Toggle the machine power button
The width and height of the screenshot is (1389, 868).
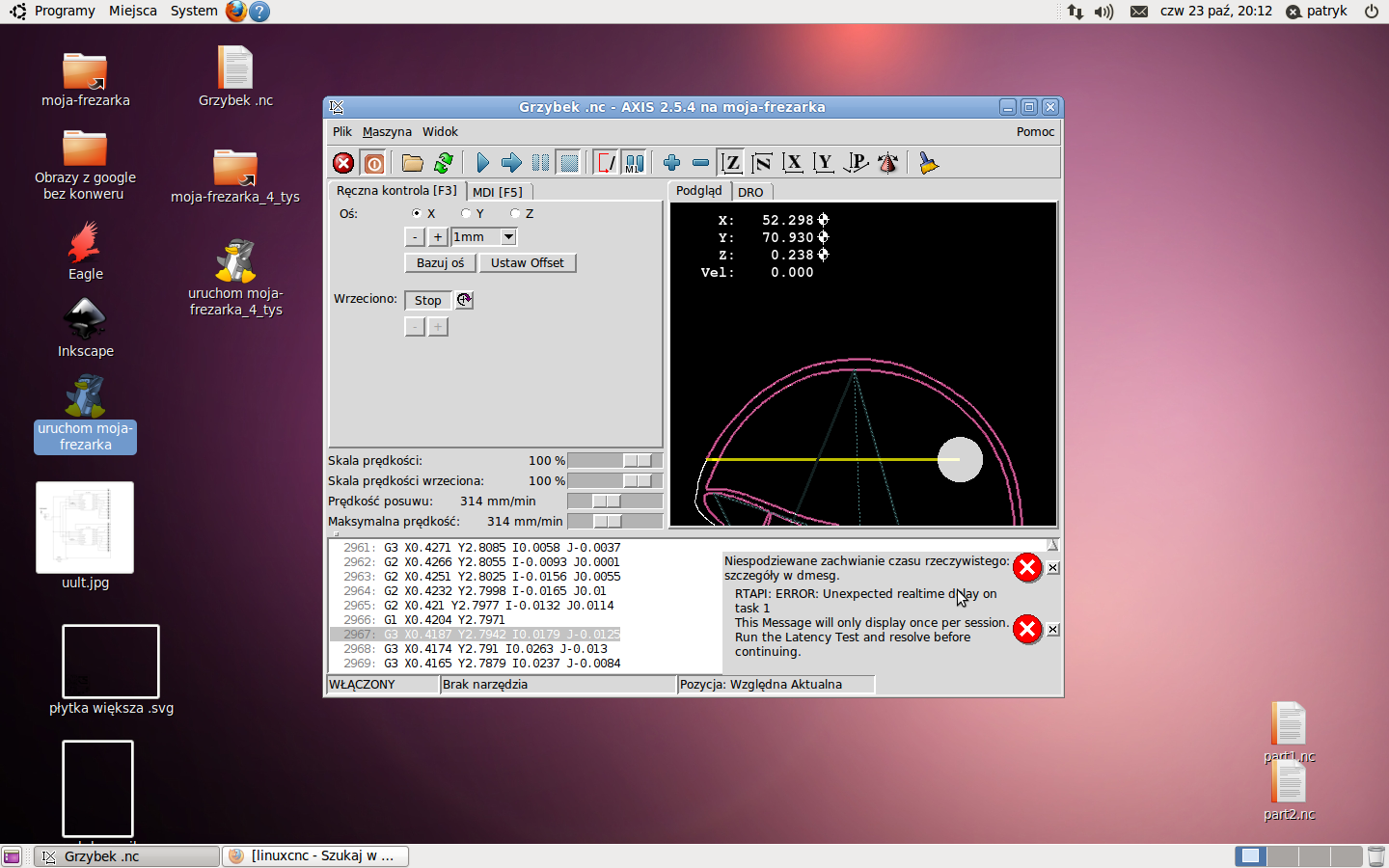click(x=374, y=163)
